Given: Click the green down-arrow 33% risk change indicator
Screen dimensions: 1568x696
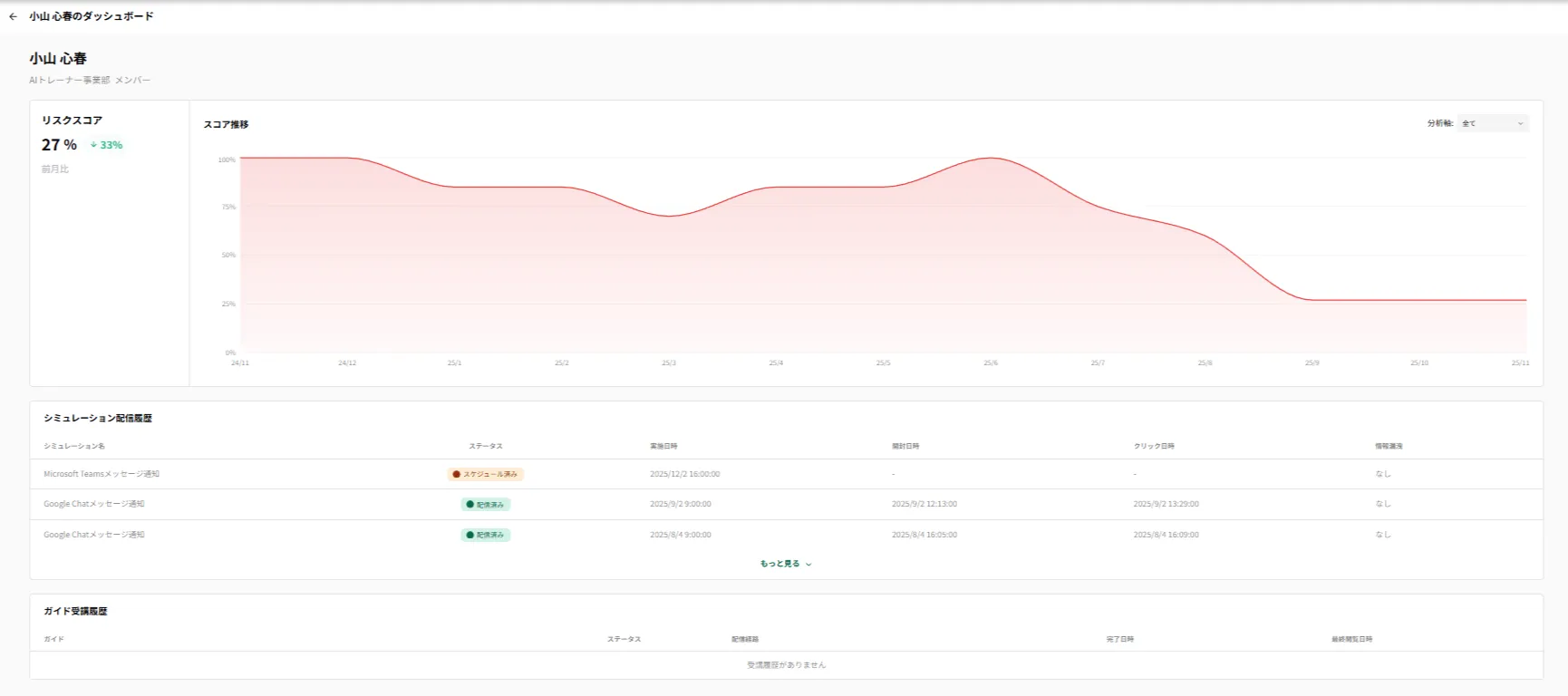Looking at the screenshot, I should click(x=106, y=145).
